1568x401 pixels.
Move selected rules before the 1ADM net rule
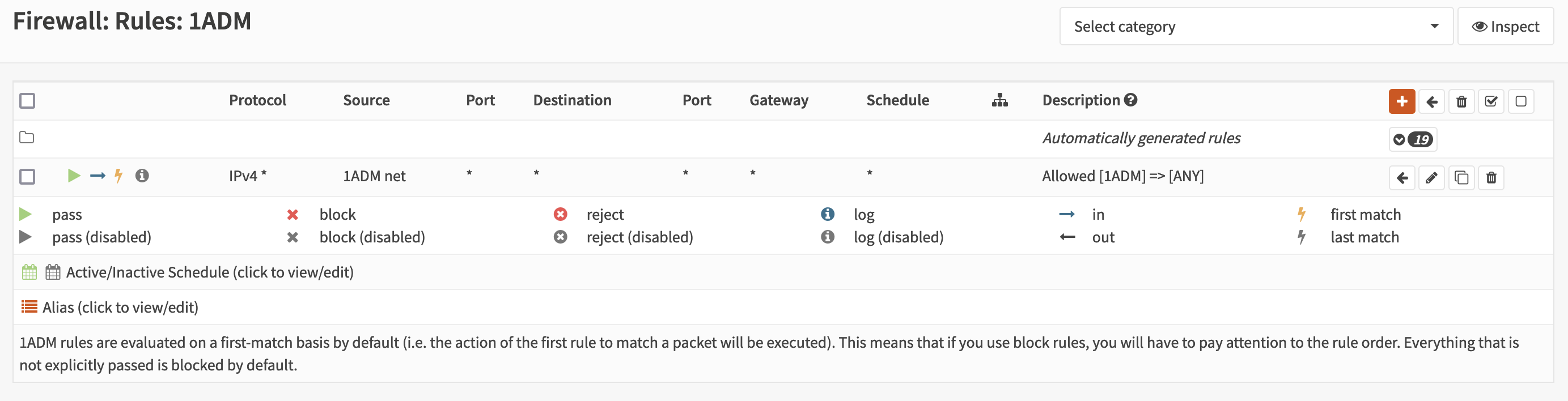point(1402,178)
